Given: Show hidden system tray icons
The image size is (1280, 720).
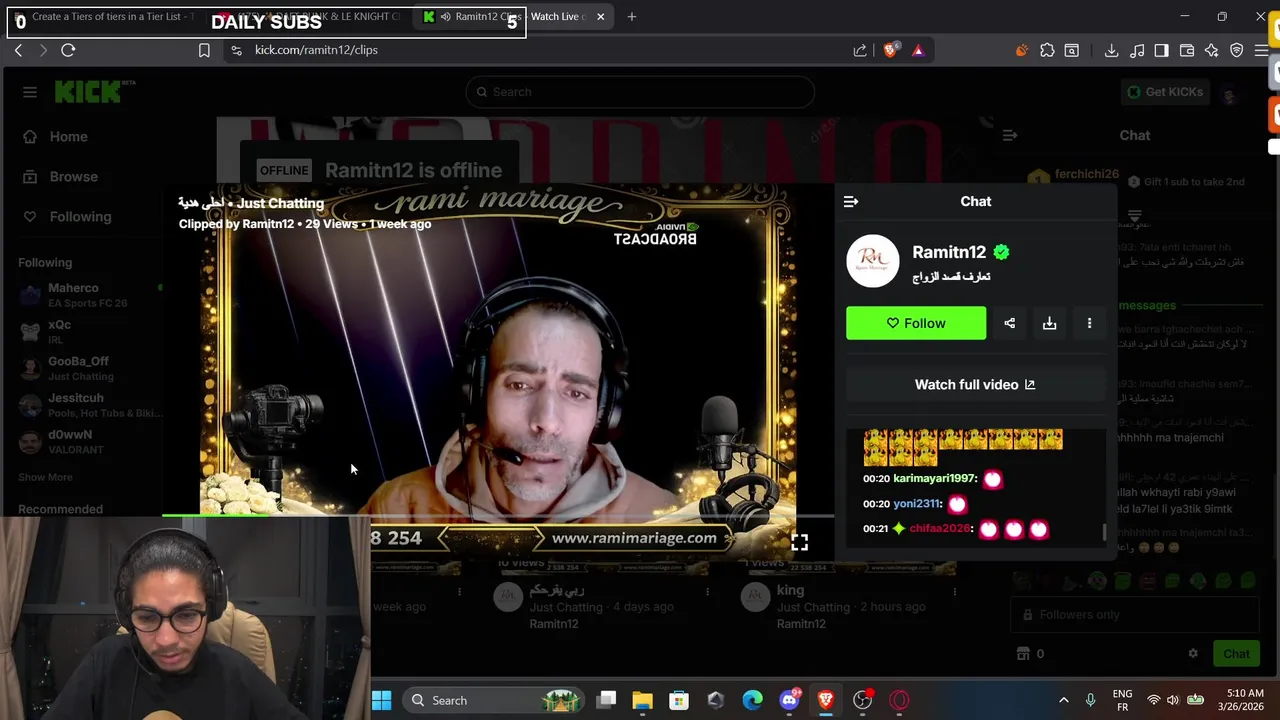Looking at the screenshot, I should pos(1063,700).
